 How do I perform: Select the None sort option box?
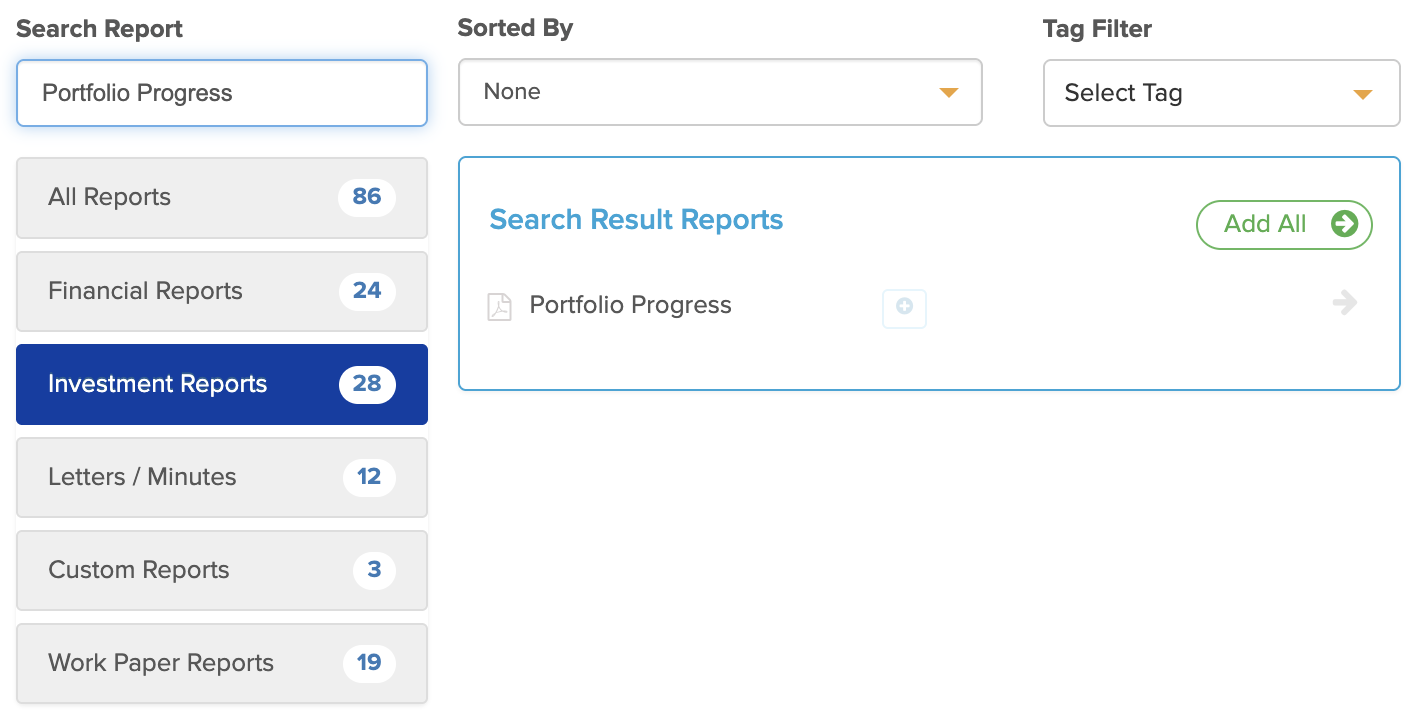click(x=720, y=92)
